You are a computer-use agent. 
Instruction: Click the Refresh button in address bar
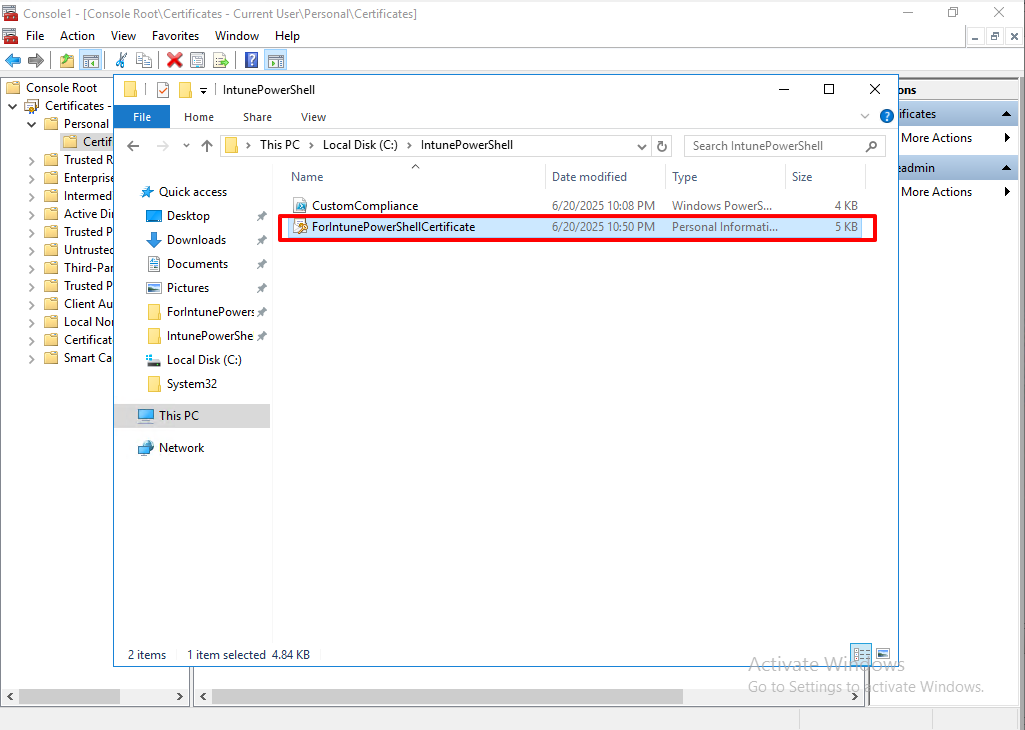pyautogui.click(x=662, y=146)
